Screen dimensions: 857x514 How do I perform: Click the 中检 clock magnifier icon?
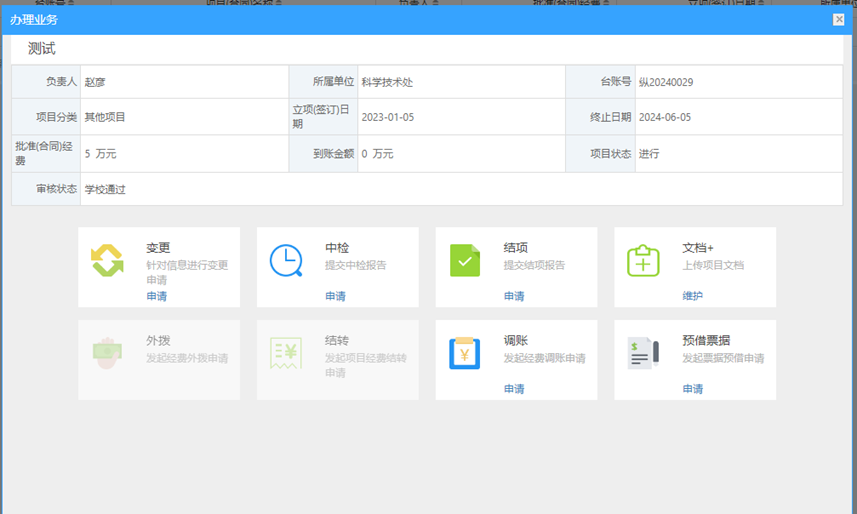[286, 260]
